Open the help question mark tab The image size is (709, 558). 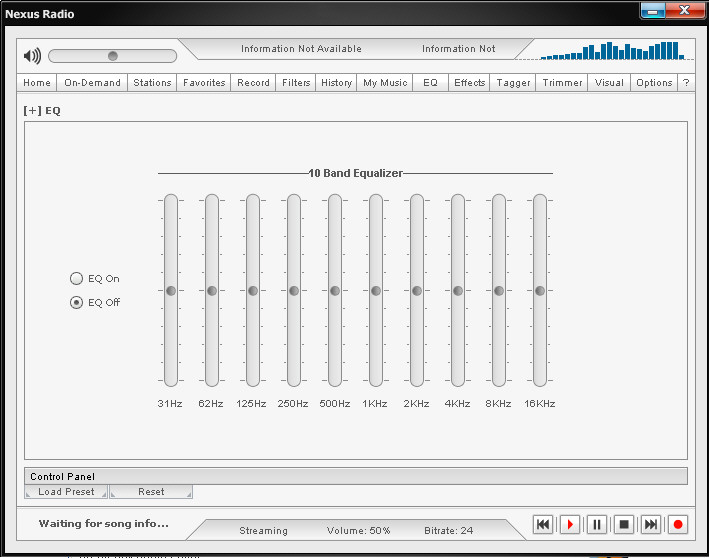(686, 83)
